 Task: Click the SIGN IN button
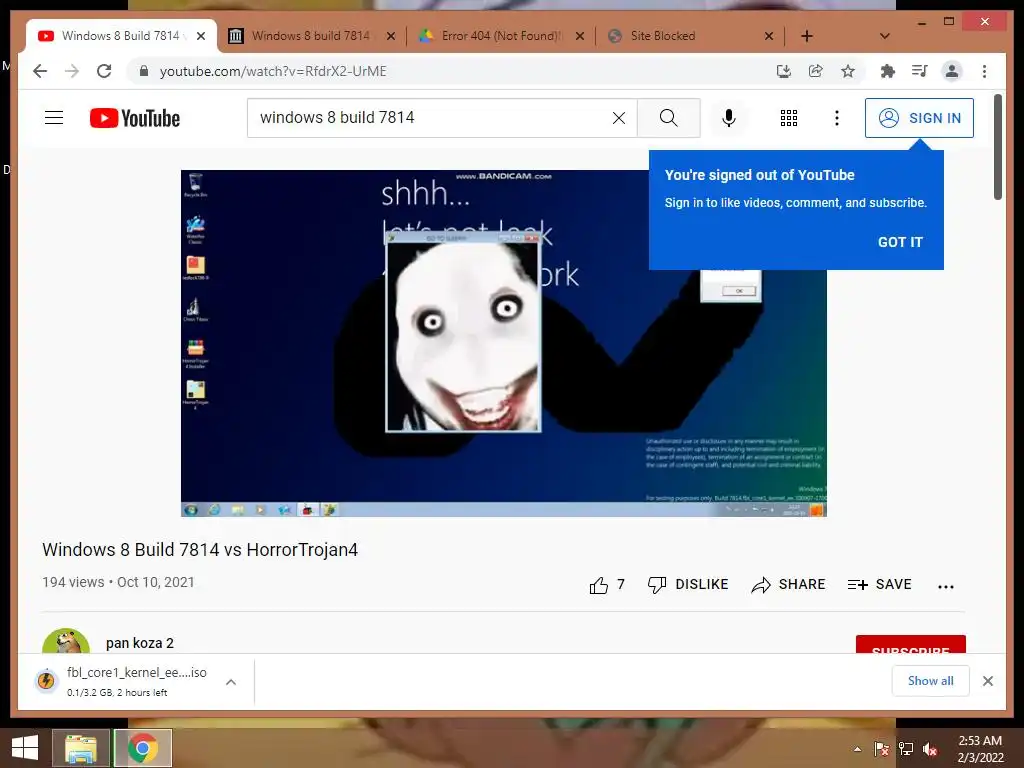(x=919, y=118)
